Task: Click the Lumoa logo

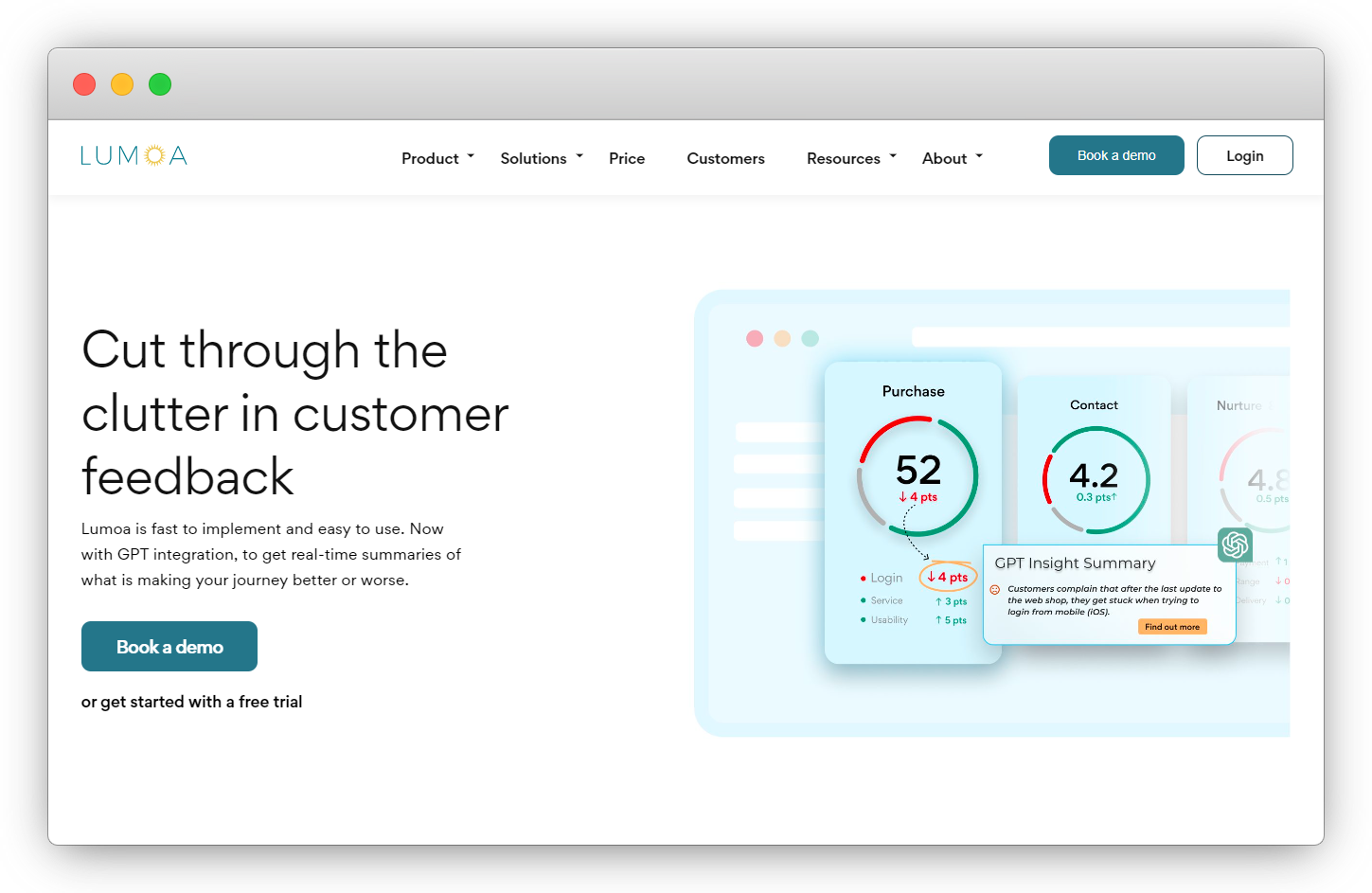Action: pos(134,155)
